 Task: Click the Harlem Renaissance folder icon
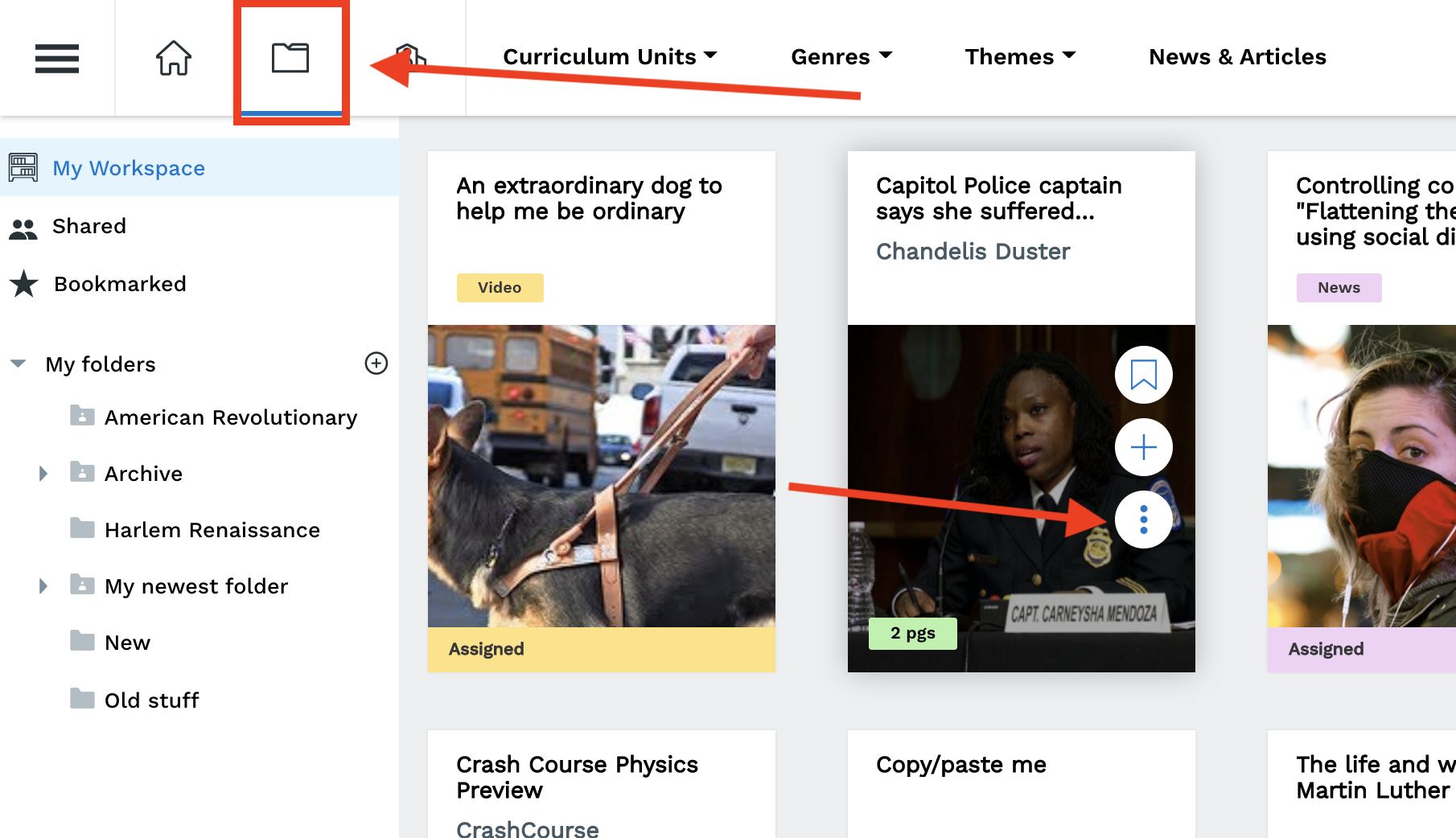coord(82,528)
